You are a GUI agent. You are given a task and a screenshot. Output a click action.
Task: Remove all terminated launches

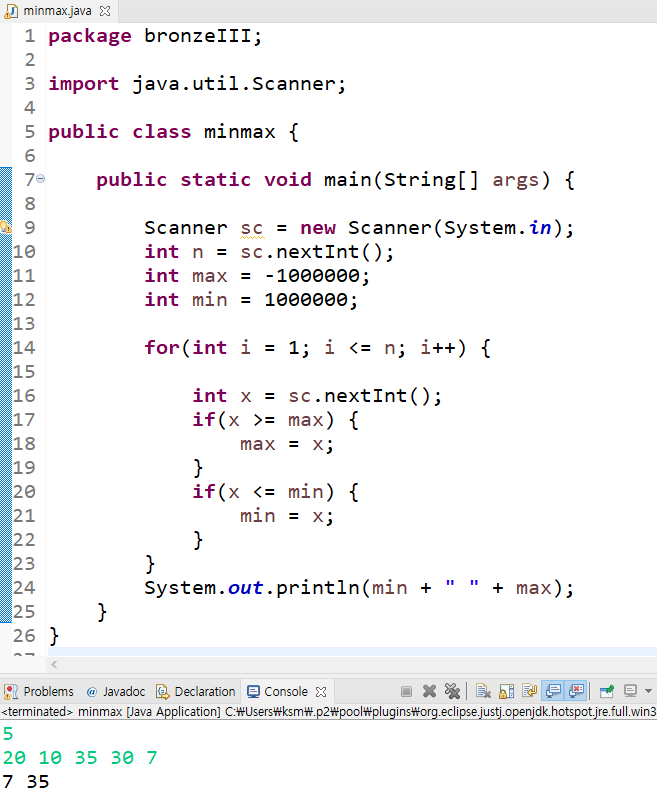click(452, 691)
